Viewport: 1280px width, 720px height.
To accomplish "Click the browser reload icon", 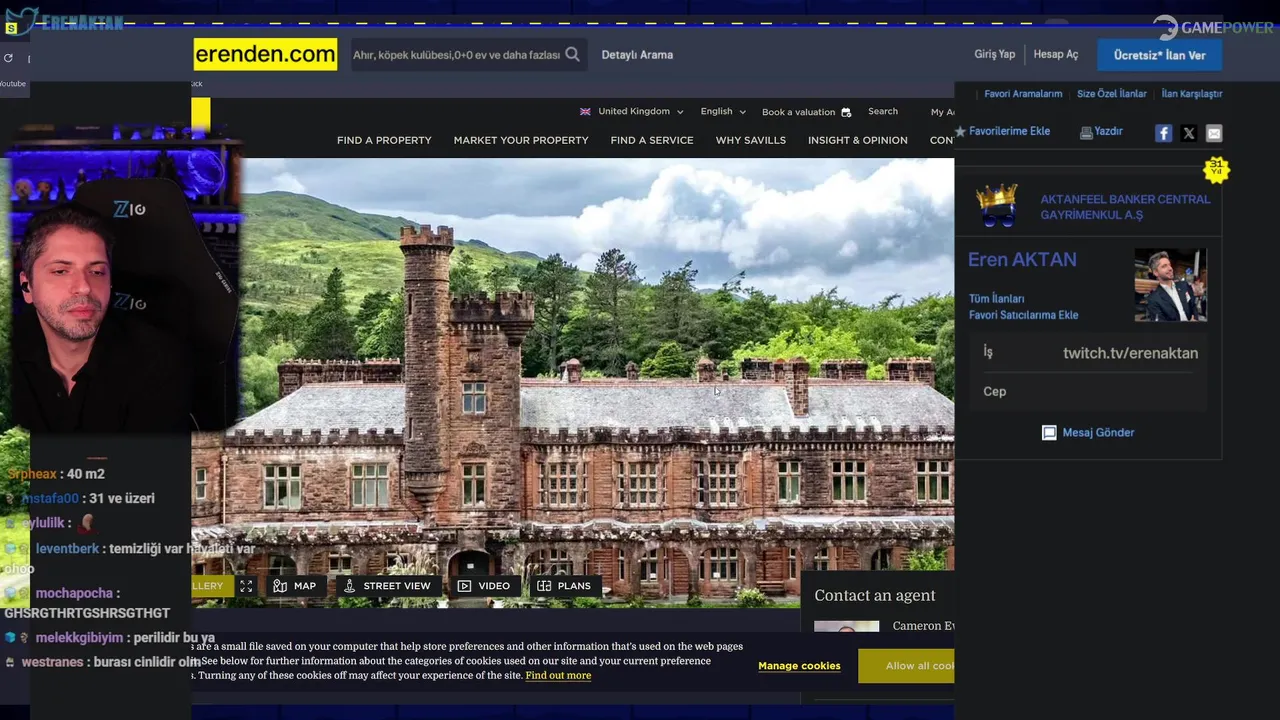I will (8, 58).
